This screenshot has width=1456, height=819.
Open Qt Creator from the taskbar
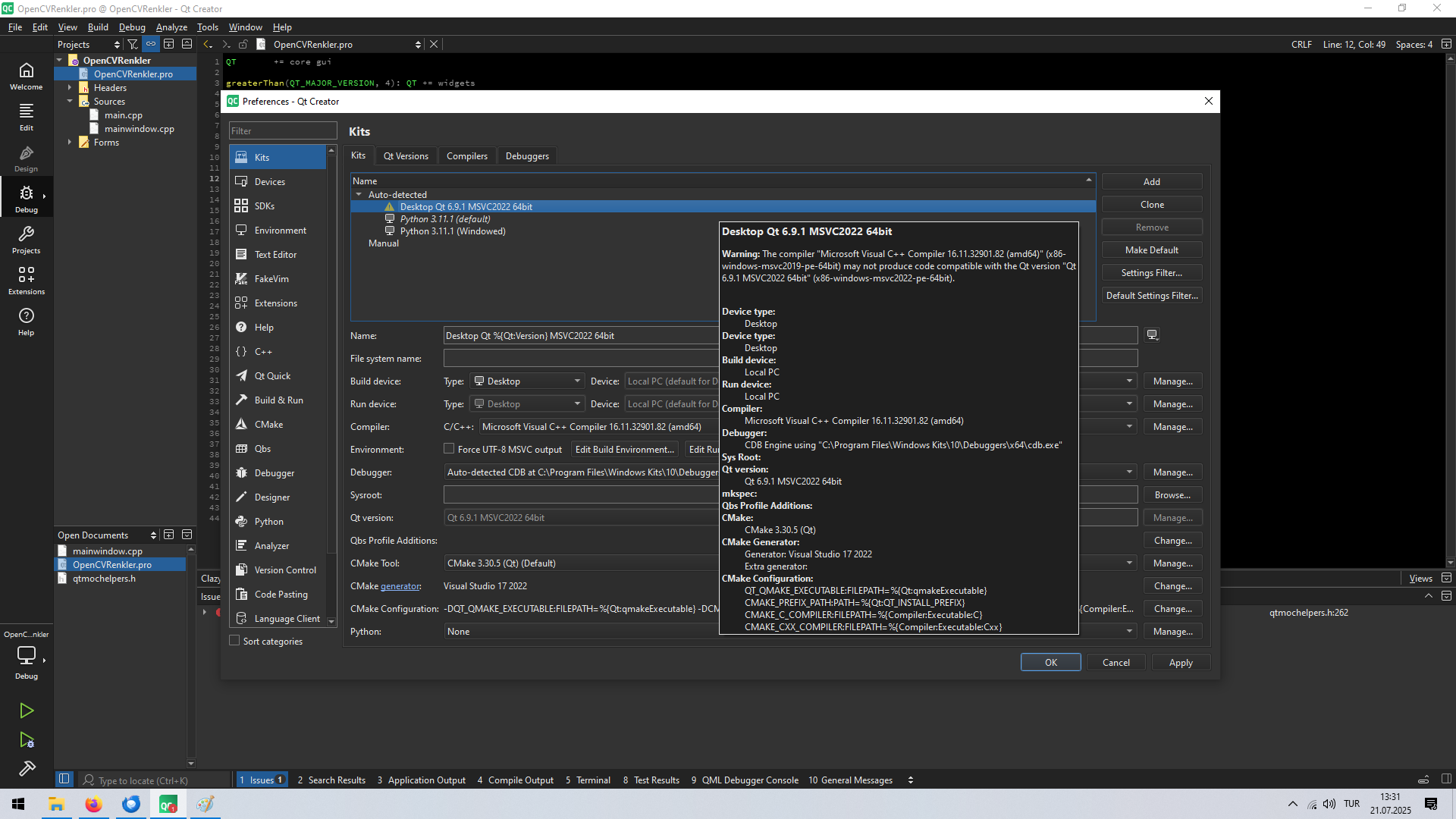168,804
